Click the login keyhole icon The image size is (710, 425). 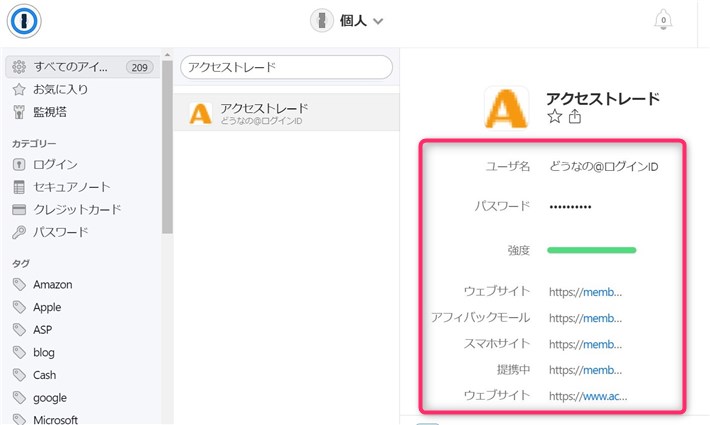(x=19, y=164)
